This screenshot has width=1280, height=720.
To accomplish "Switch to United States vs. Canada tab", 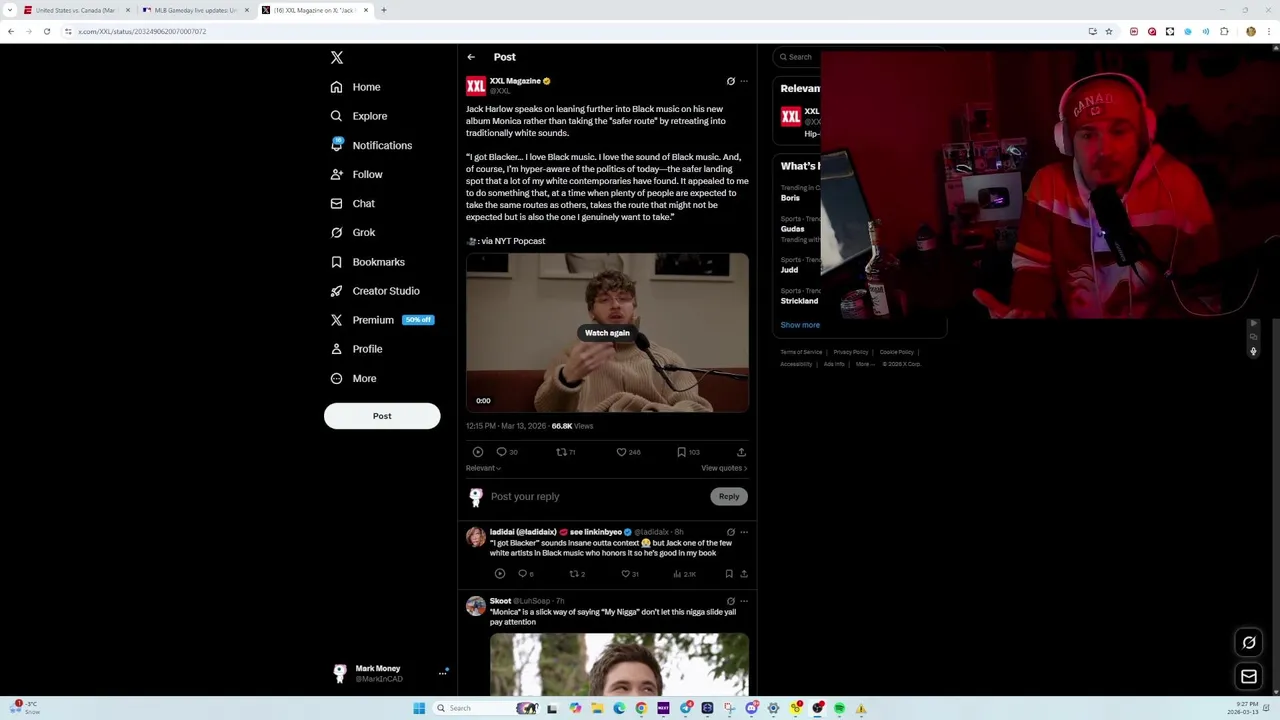I will tap(77, 10).
